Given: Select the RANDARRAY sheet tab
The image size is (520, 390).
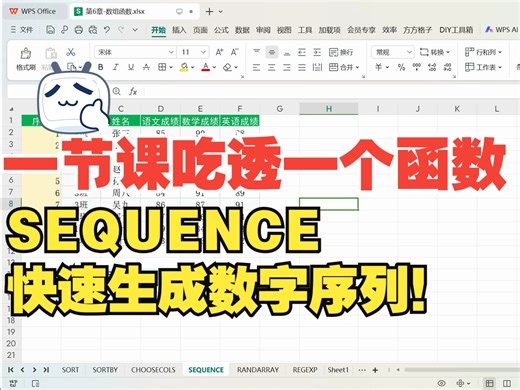Looking at the screenshot, I should click(x=258, y=370).
